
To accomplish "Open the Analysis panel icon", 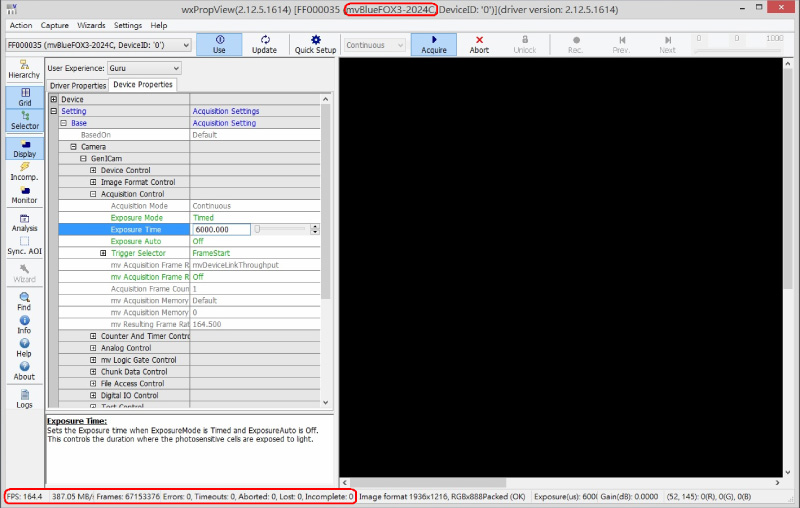I will pyautogui.click(x=24, y=221).
